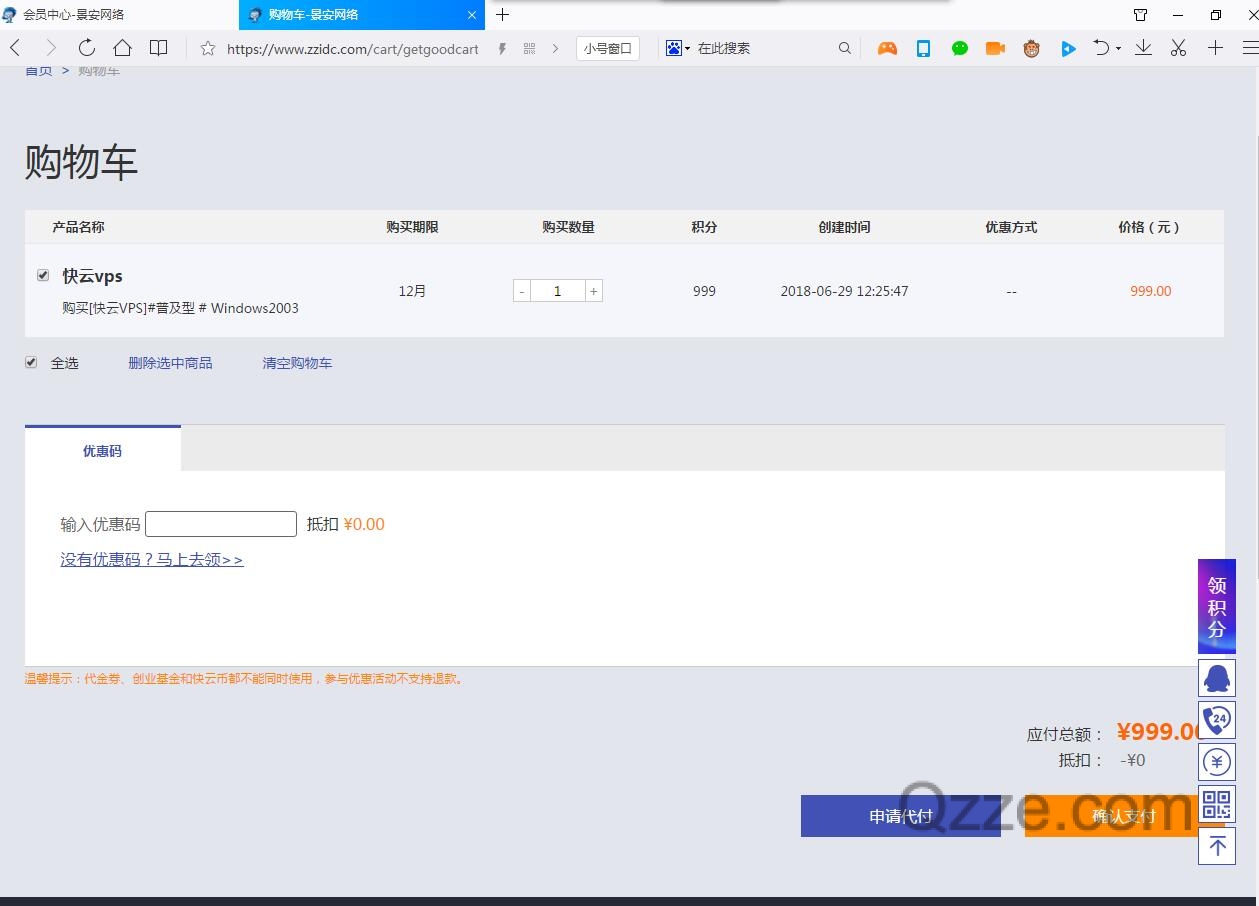
Task: Click the 申请代付 button
Action: (x=900, y=816)
